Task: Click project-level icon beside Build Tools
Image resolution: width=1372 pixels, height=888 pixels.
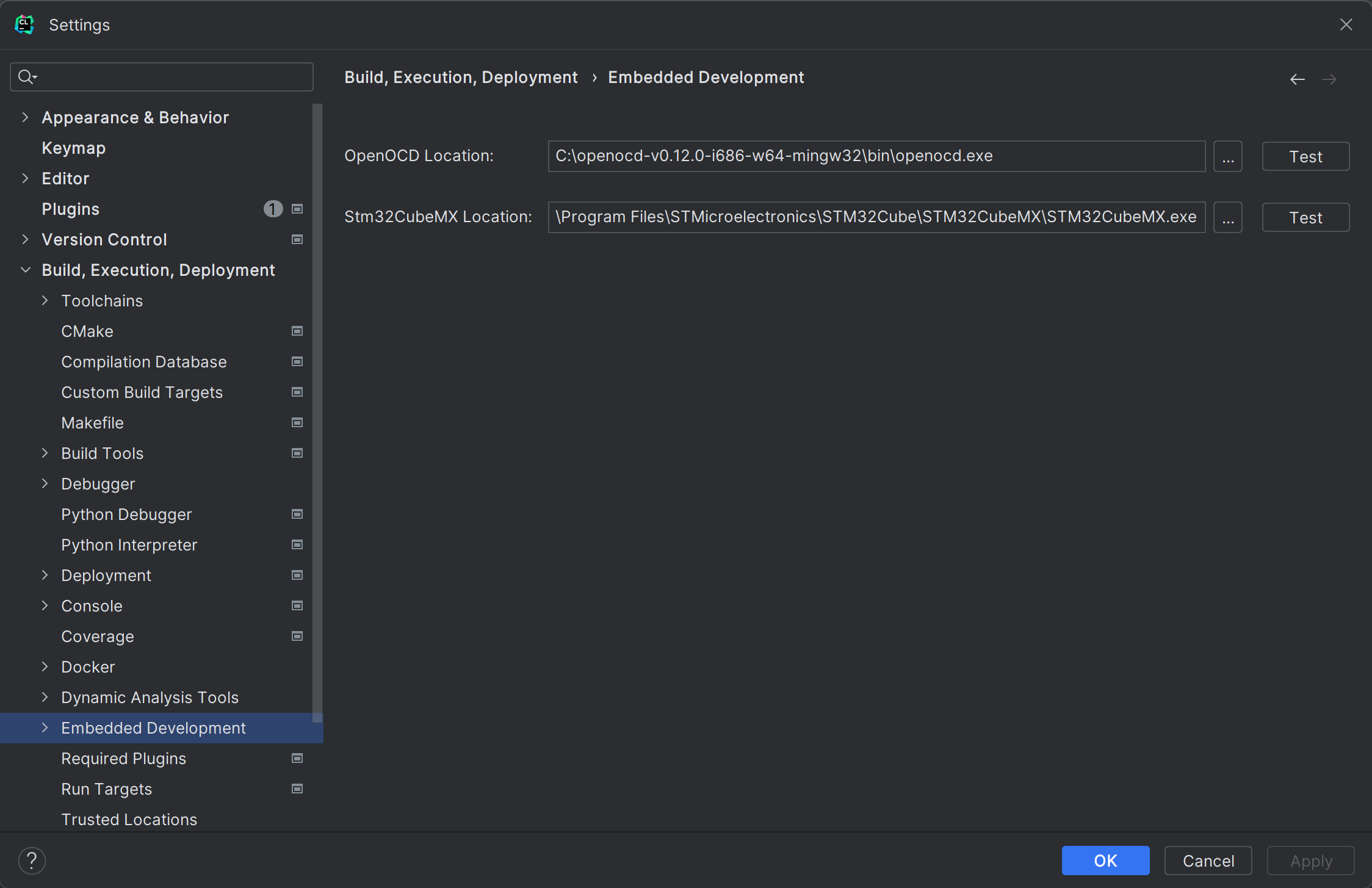Action: tap(297, 453)
